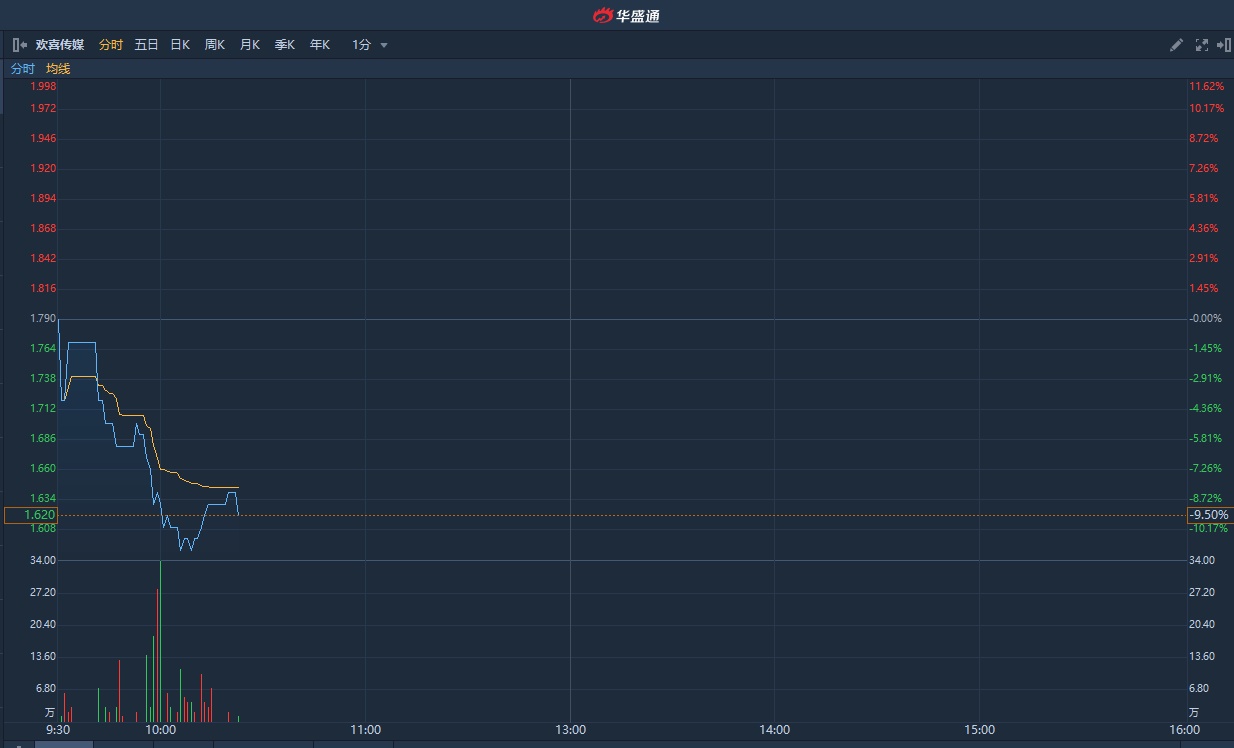Toggle the 分时 price line legend
This screenshot has width=1234, height=748.
pyautogui.click(x=22, y=69)
